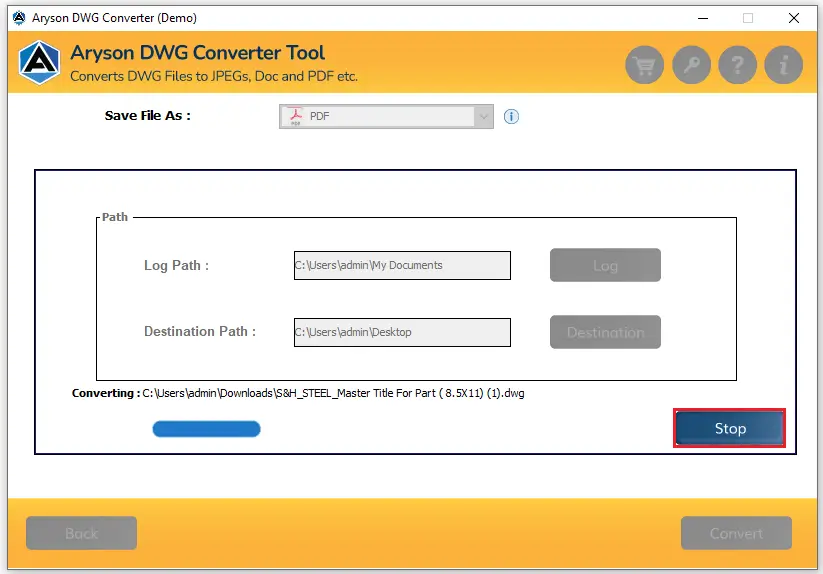Click the Aryson logo in the header
Viewport: 823px width, 574px height.
(39, 62)
